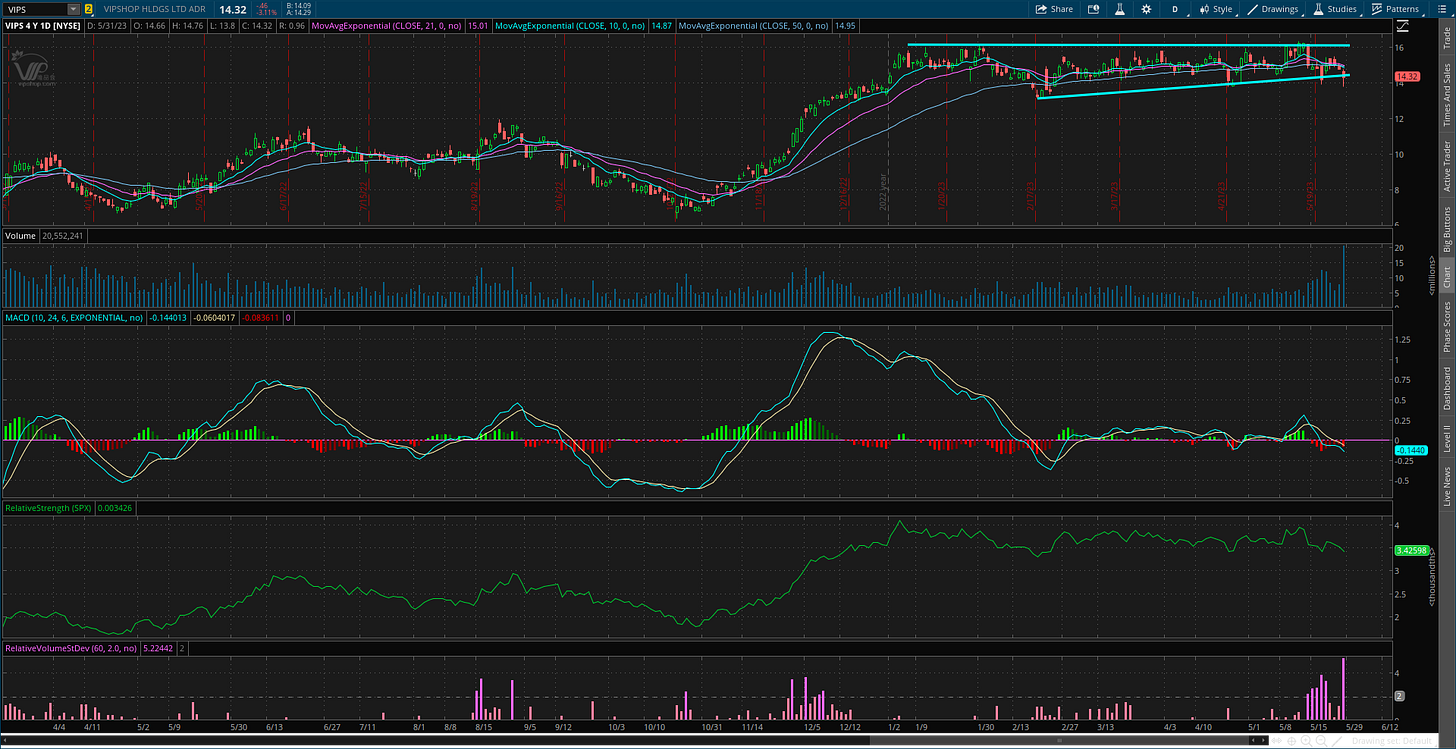
Task: Click the 5/15 date on time axis
Action: (x=1319, y=727)
